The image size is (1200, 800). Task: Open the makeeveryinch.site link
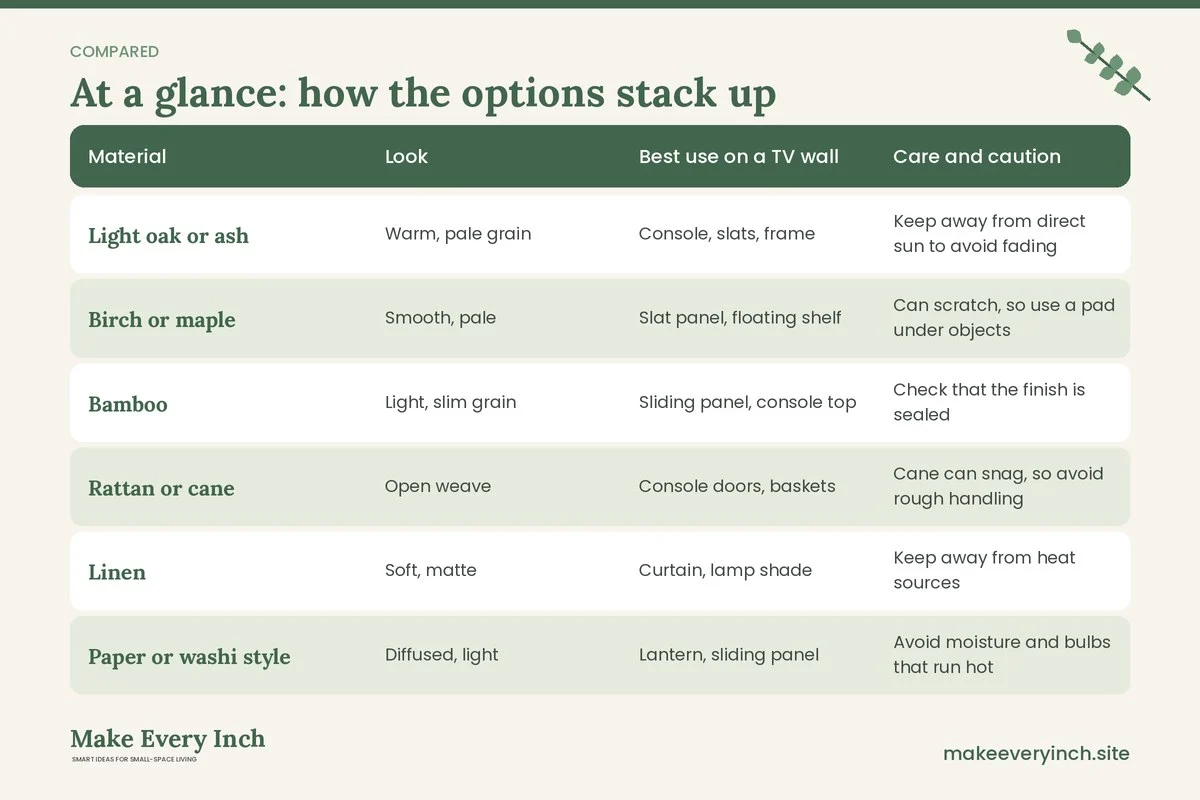pos(1036,753)
